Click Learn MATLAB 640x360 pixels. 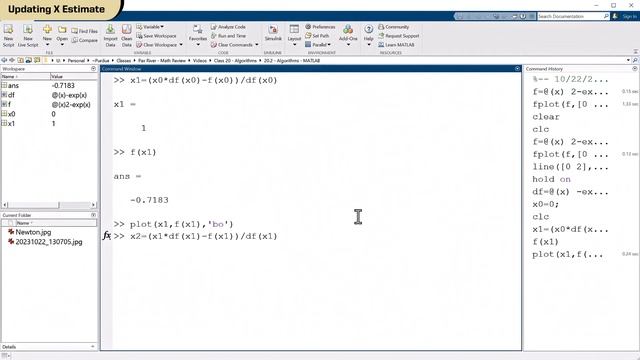pyautogui.click(x=396, y=45)
